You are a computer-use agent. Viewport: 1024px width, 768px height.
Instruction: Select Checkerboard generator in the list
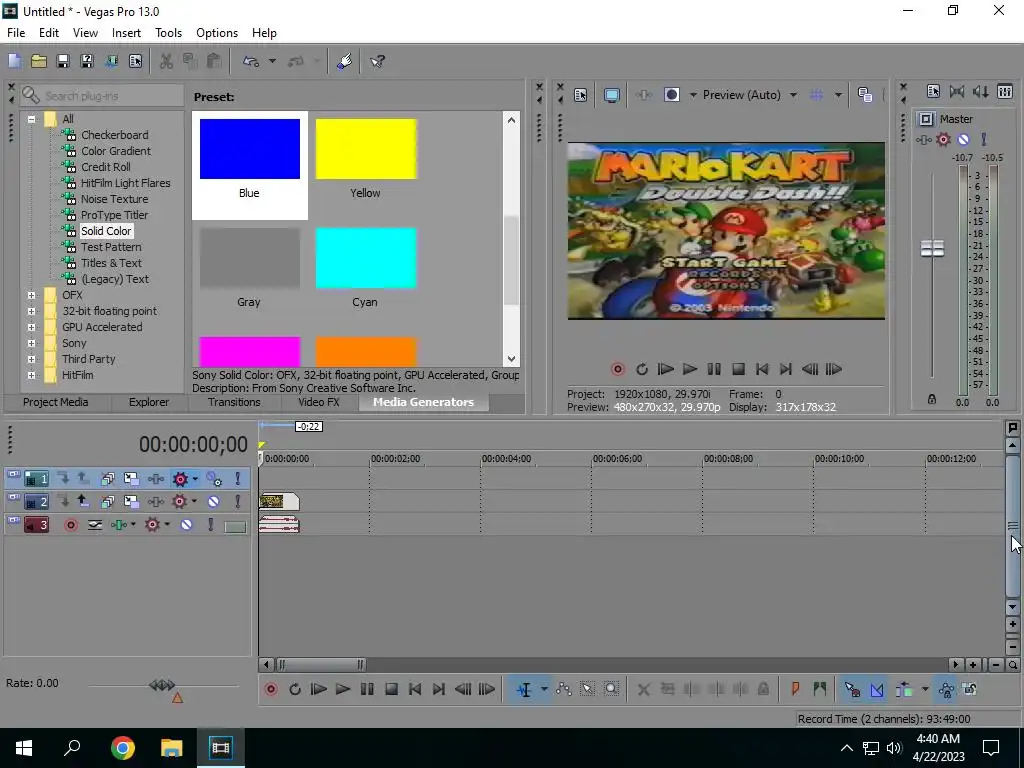tap(114, 135)
